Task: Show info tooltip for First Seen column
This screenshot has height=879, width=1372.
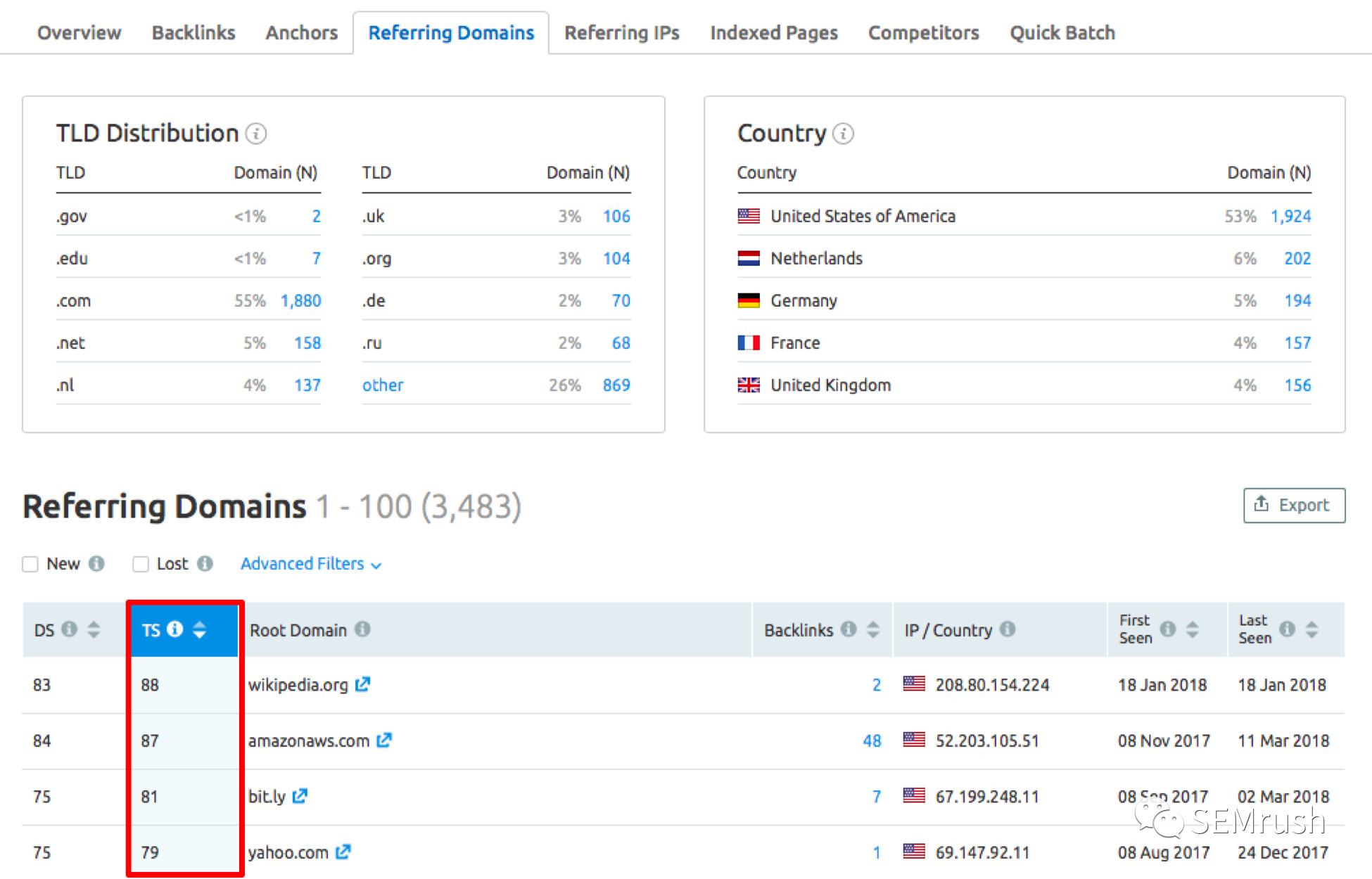Action: pos(1168,629)
